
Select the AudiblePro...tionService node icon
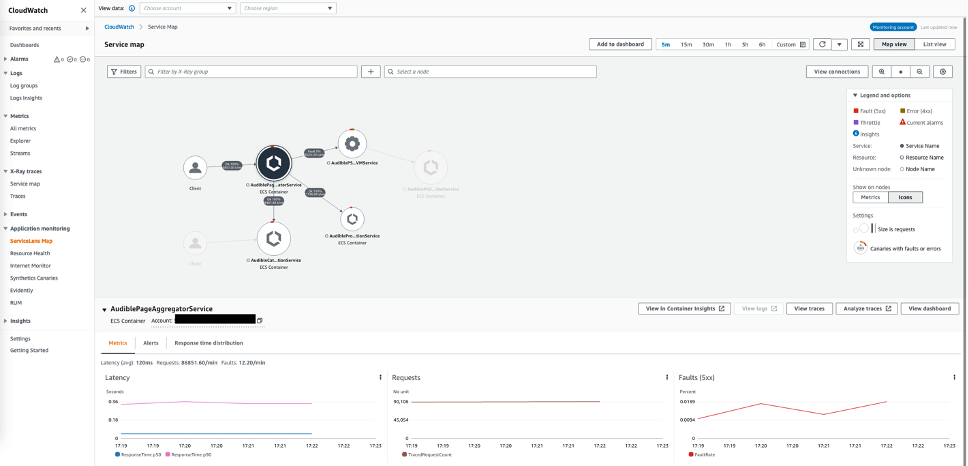point(352,218)
